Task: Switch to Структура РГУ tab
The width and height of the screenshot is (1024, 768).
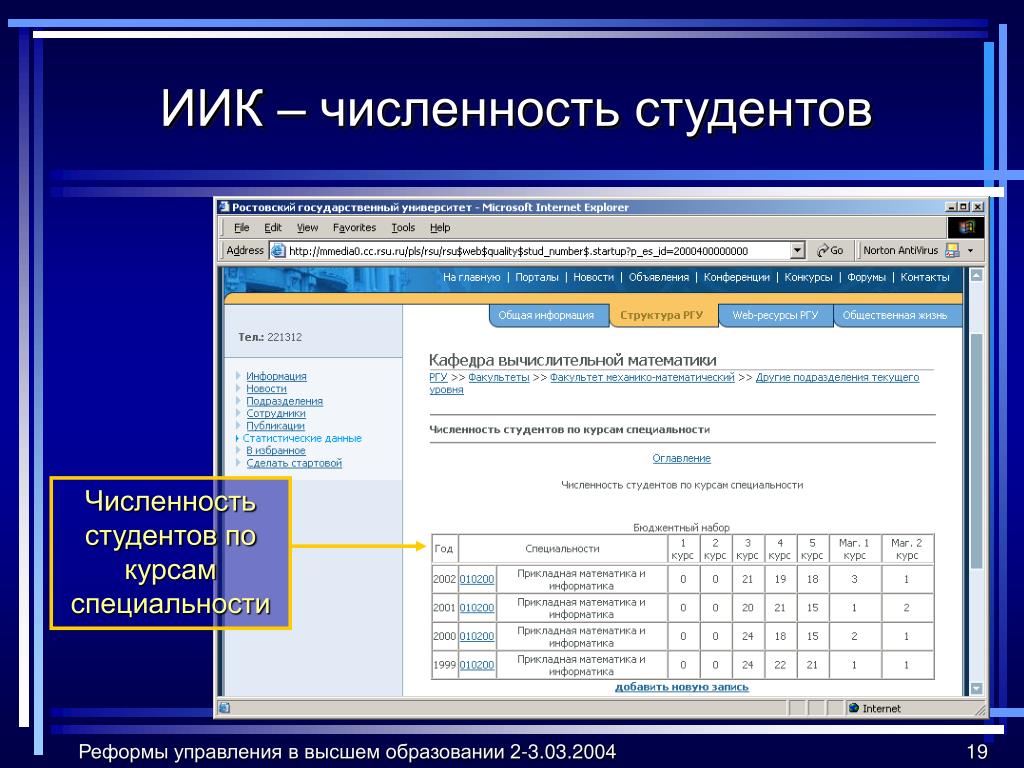Action: 662,315
